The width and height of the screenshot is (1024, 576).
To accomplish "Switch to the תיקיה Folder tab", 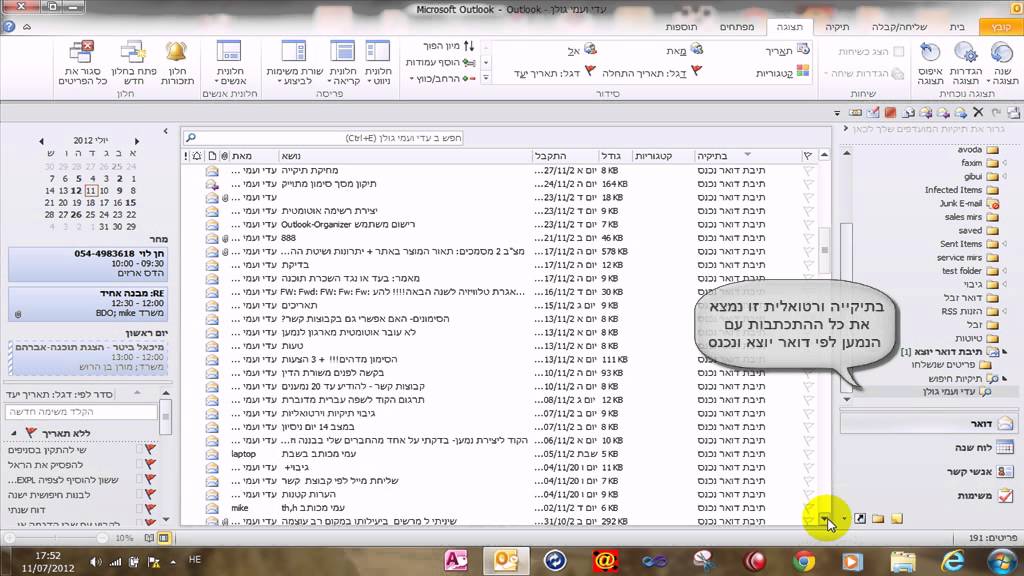I will tap(837, 27).
